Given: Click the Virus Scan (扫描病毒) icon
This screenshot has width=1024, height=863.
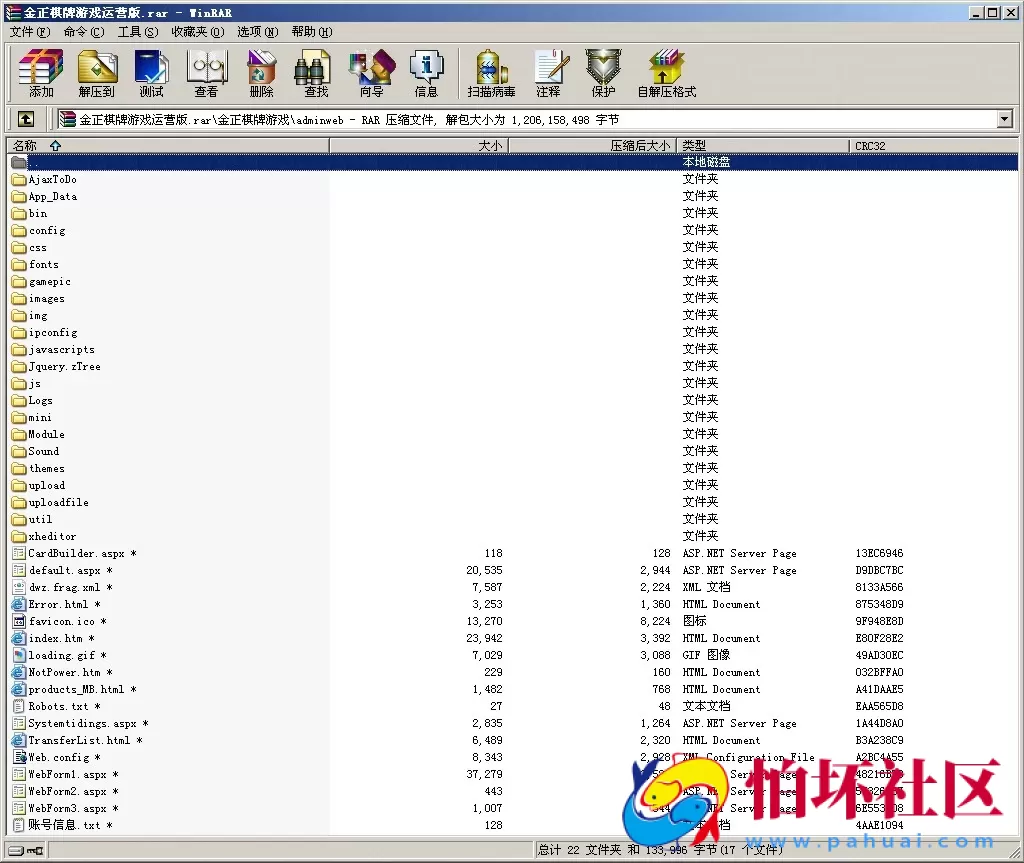Looking at the screenshot, I should (491, 73).
